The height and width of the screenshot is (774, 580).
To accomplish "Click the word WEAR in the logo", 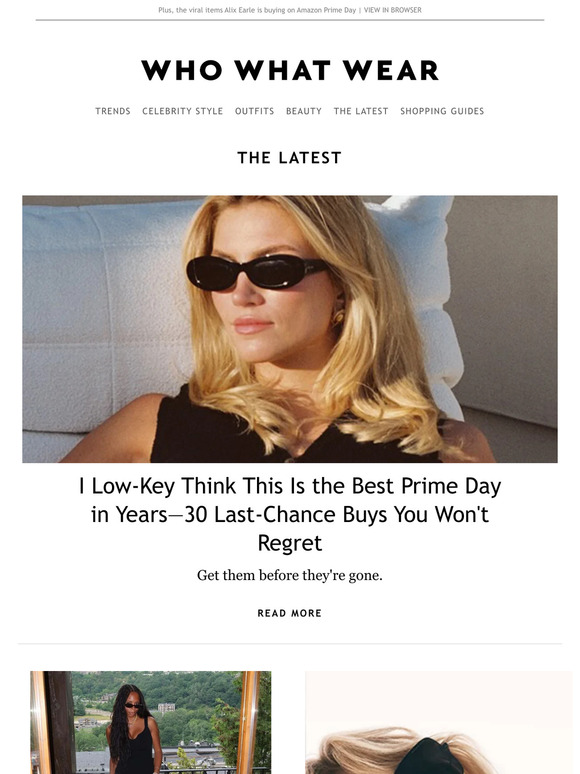I will coord(391,70).
